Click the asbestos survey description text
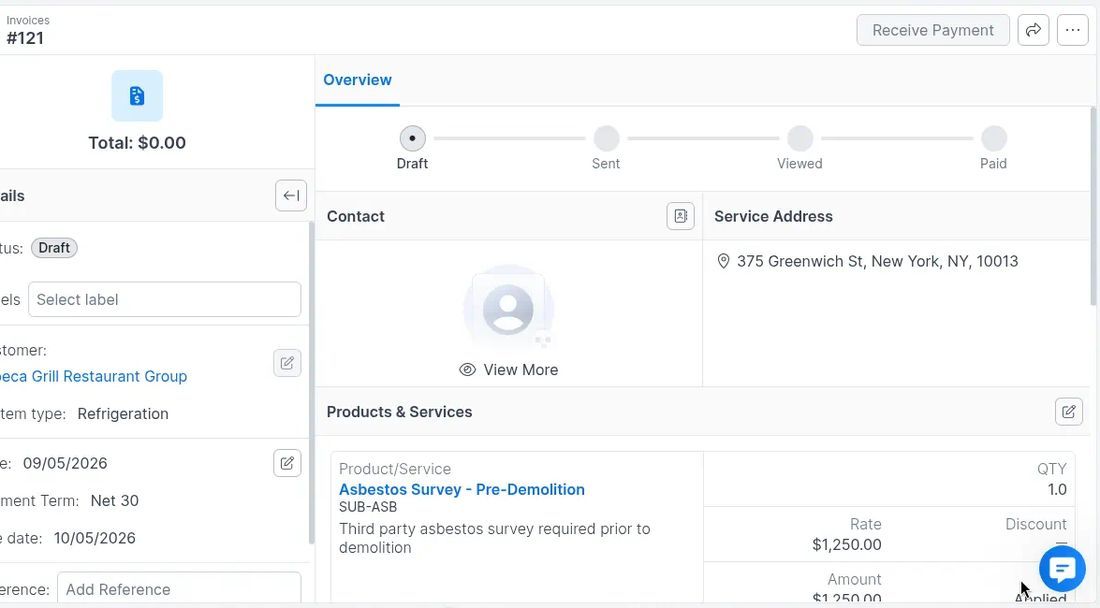The width and height of the screenshot is (1100, 608). pyautogui.click(x=495, y=538)
